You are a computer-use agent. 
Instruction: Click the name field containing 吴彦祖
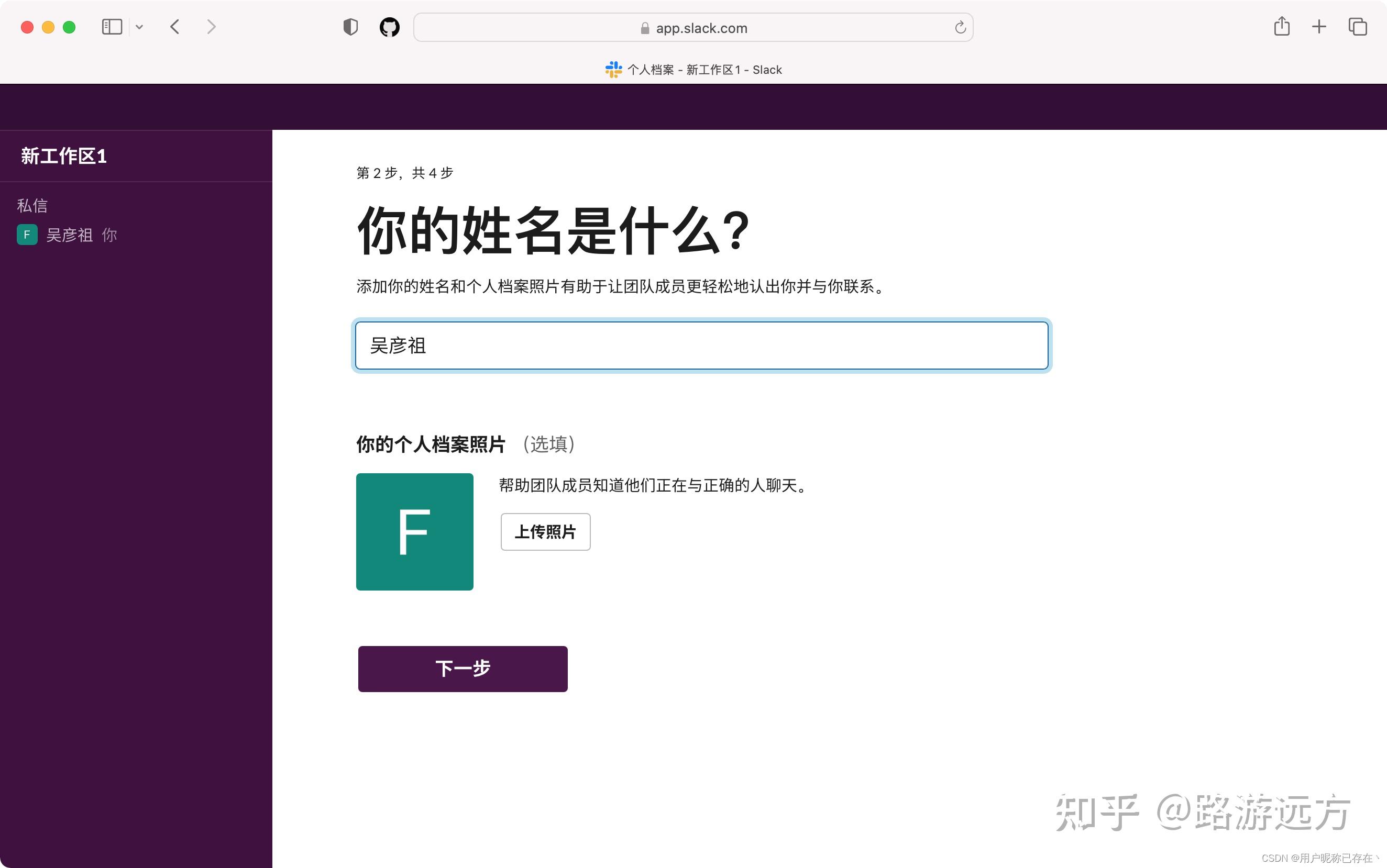tap(701, 346)
